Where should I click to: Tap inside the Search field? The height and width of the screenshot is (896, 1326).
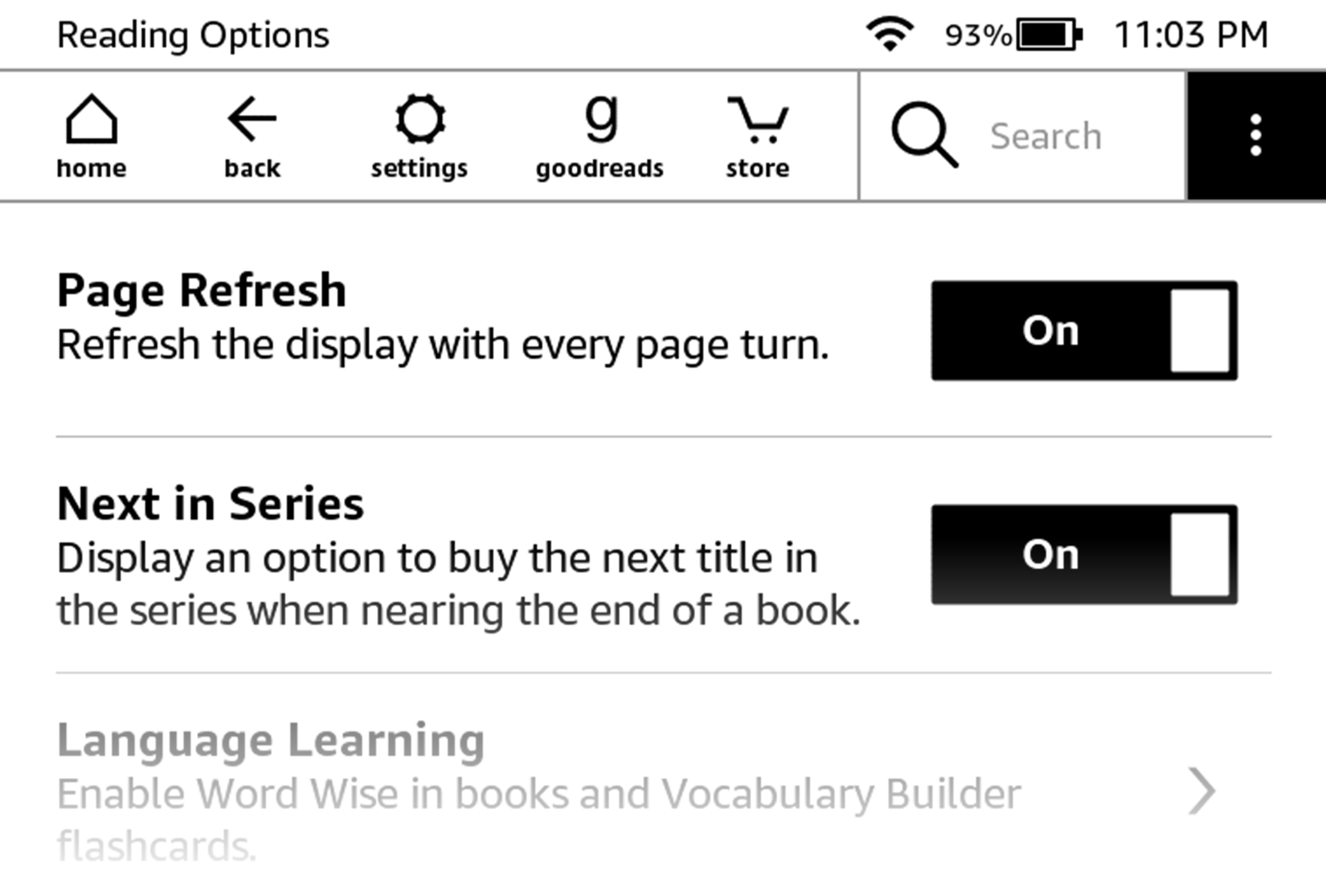1045,134
